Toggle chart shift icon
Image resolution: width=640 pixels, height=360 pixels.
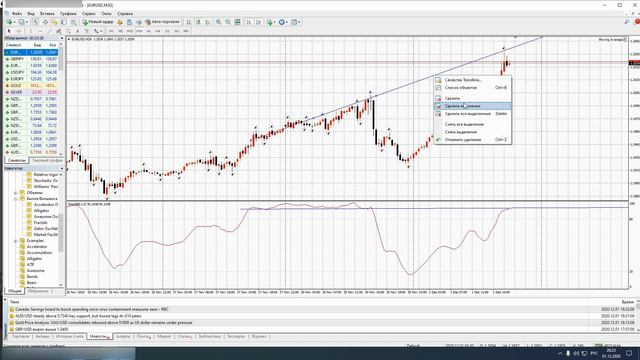[x=258, y=22]
